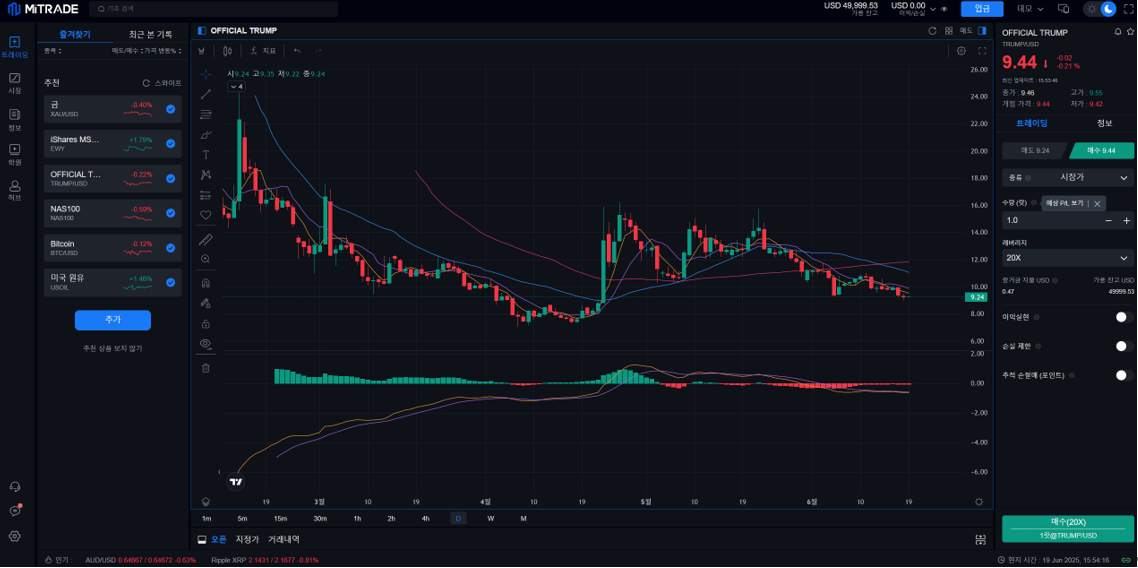Collapse the indicator legend chevron 4
The width and height of the screenshot is (1138, 568).
pyautogui.click(x=237, y=86)
